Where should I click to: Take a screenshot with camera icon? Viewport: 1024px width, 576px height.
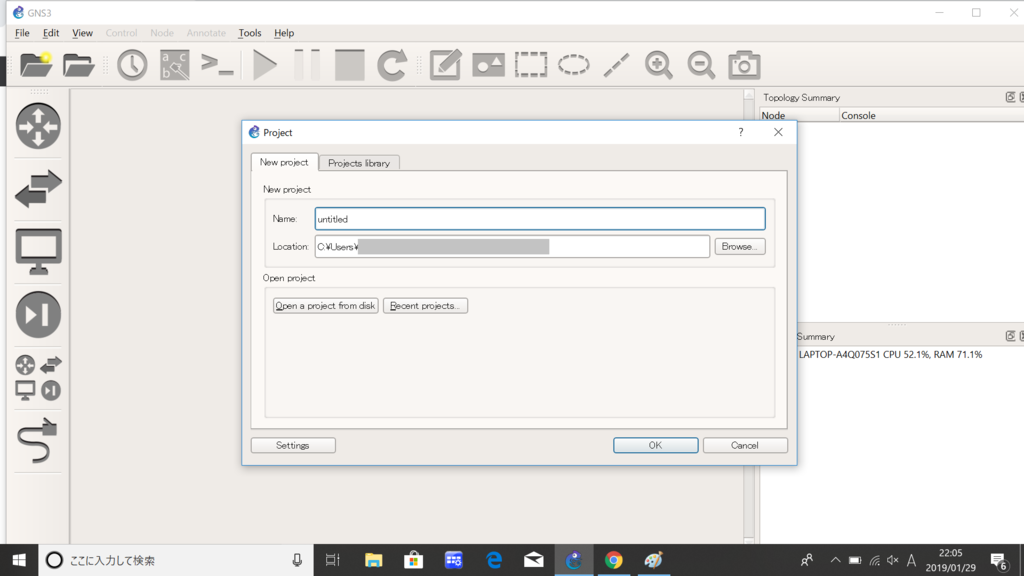pyautogui.click(x=744, y=65)
